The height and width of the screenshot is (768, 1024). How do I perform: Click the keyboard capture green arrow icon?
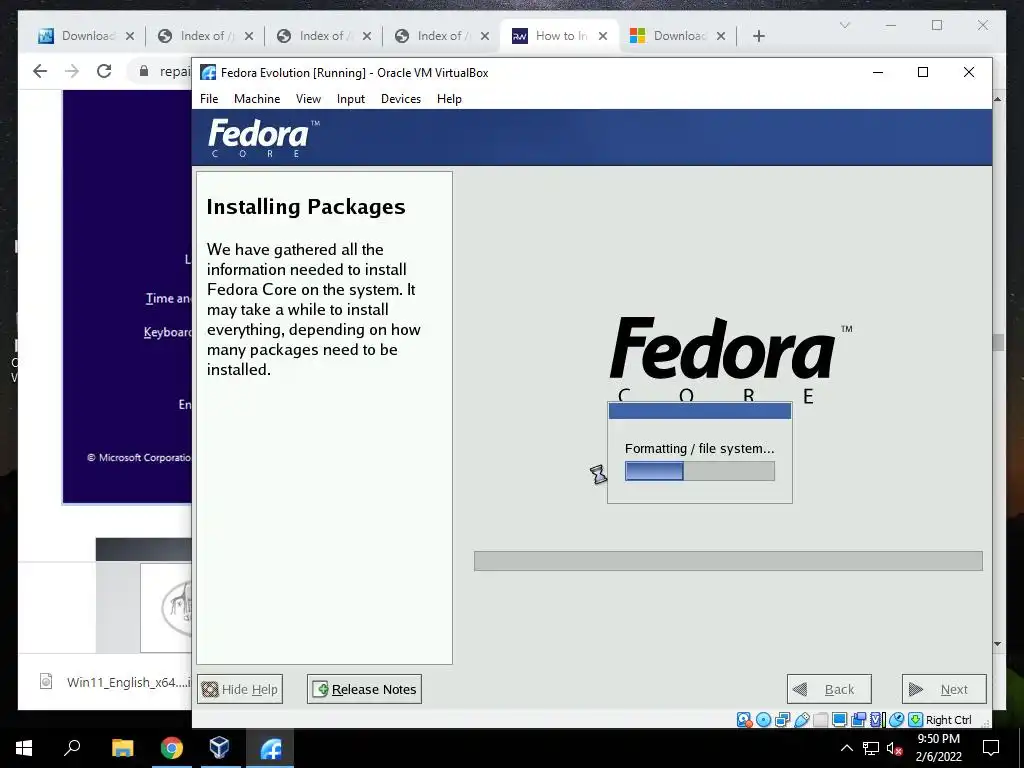(x=916, y=720)
